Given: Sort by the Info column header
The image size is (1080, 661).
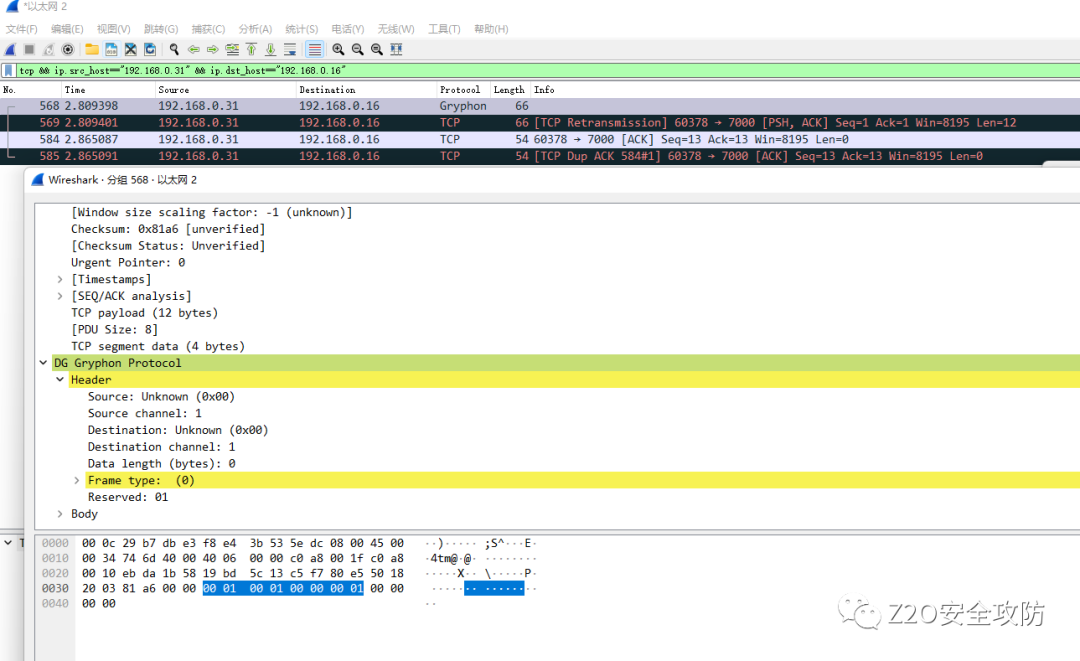Looking at the screenshot, I should tap(805, 90).
